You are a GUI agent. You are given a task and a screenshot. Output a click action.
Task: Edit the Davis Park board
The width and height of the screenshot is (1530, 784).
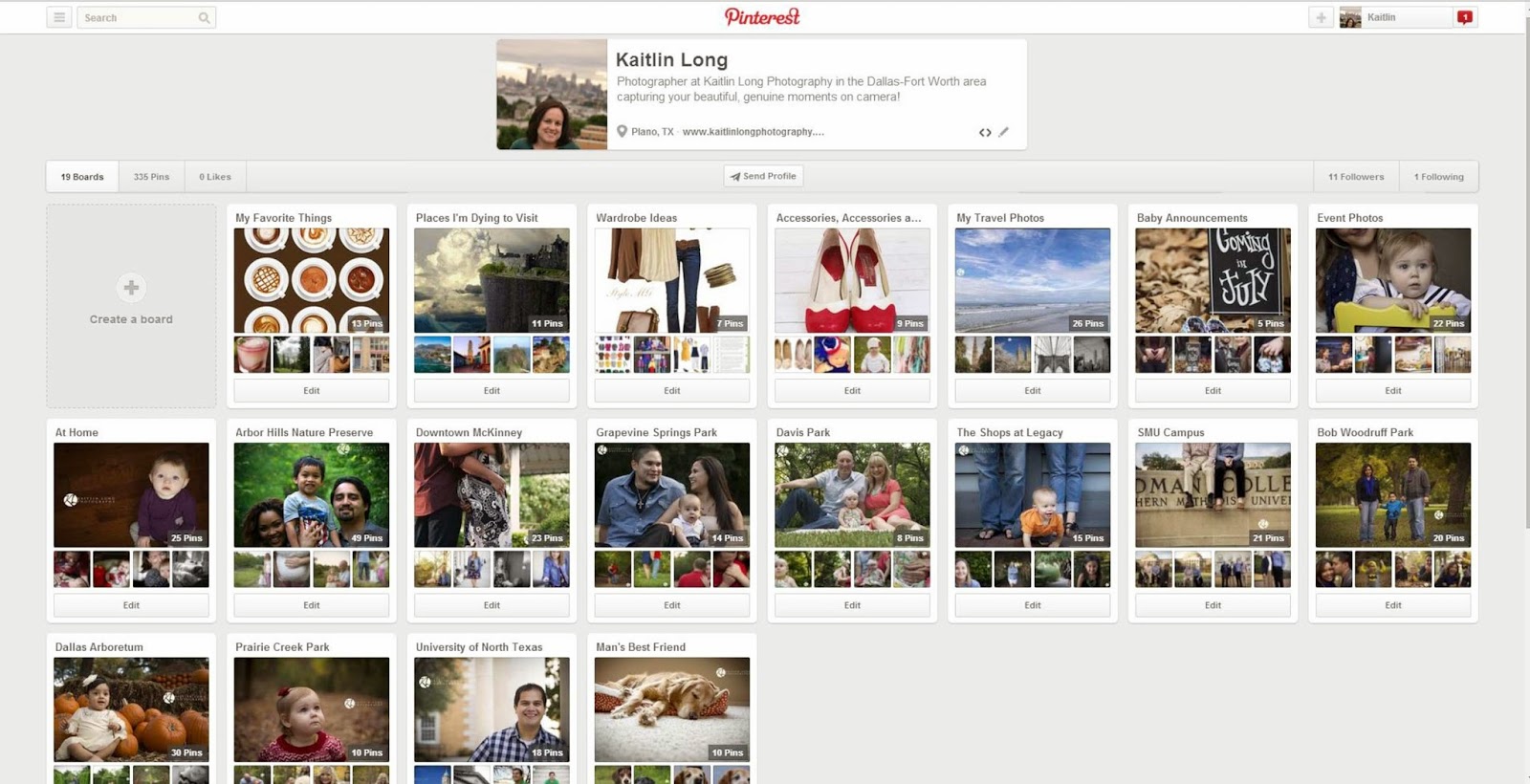[852, 605]
